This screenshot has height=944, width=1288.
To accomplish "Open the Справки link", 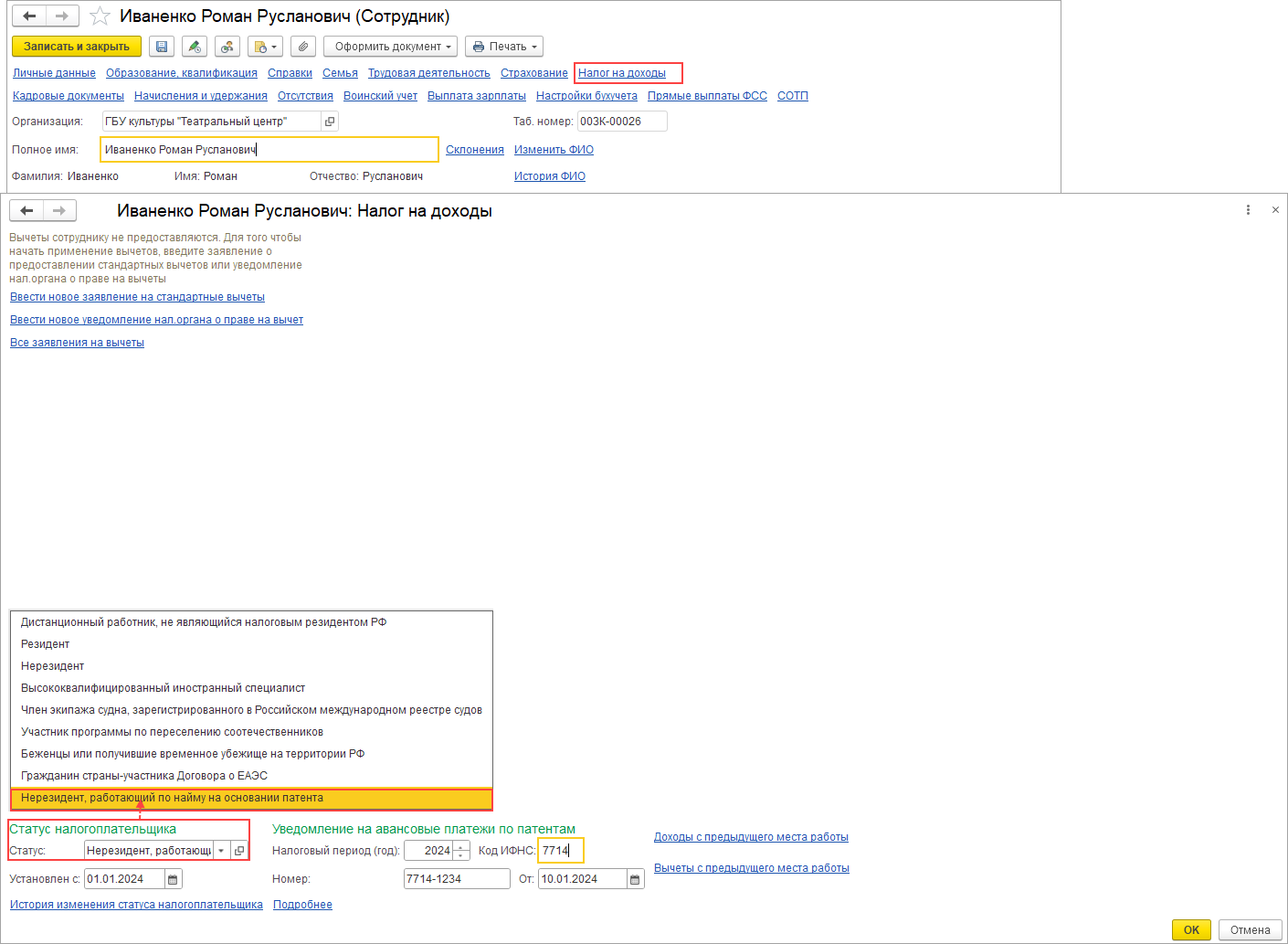I will (x=290, y=73).
